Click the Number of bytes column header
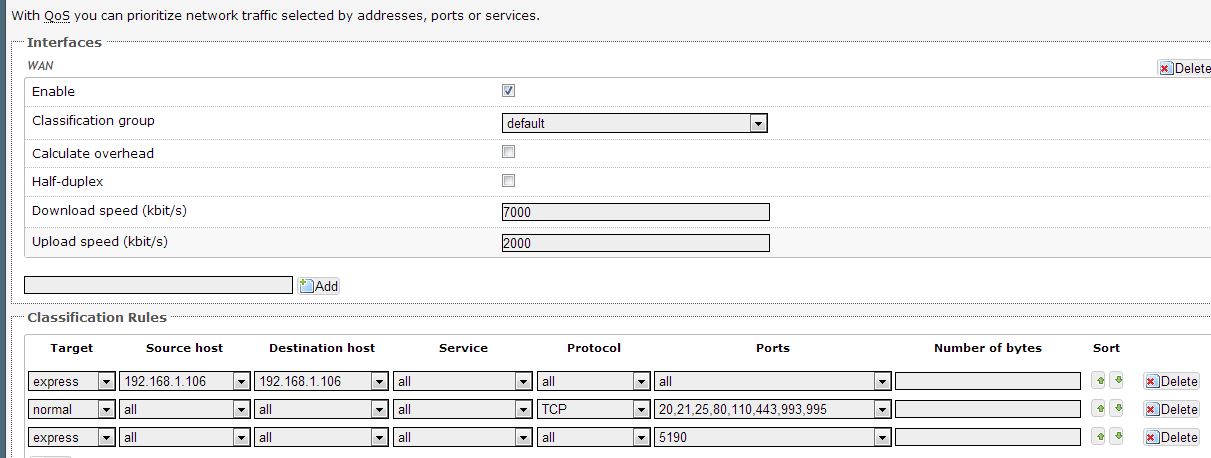The image size is (1211, 458). [988, 348]
